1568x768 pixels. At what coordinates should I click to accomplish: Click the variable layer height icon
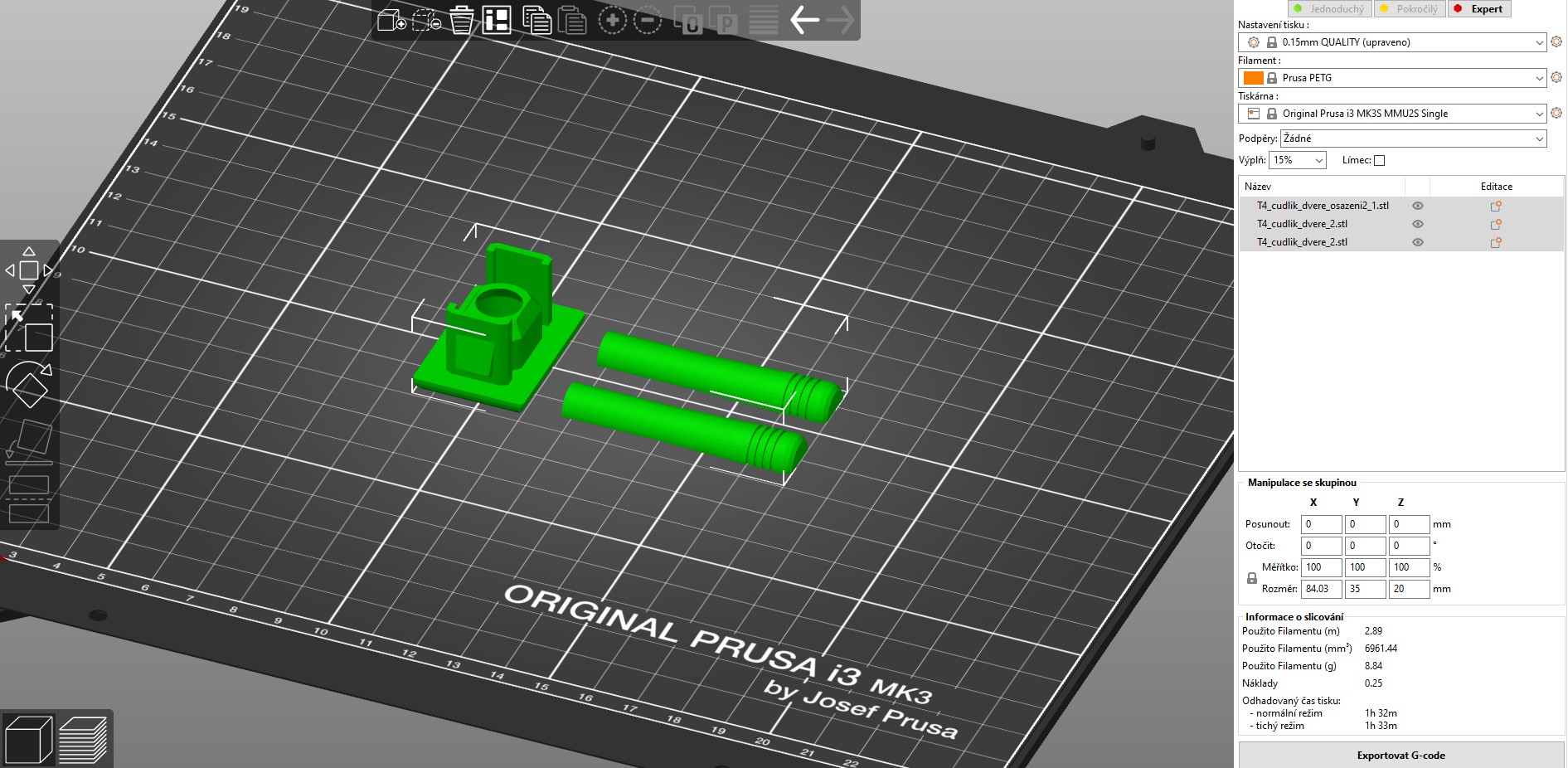764,20
